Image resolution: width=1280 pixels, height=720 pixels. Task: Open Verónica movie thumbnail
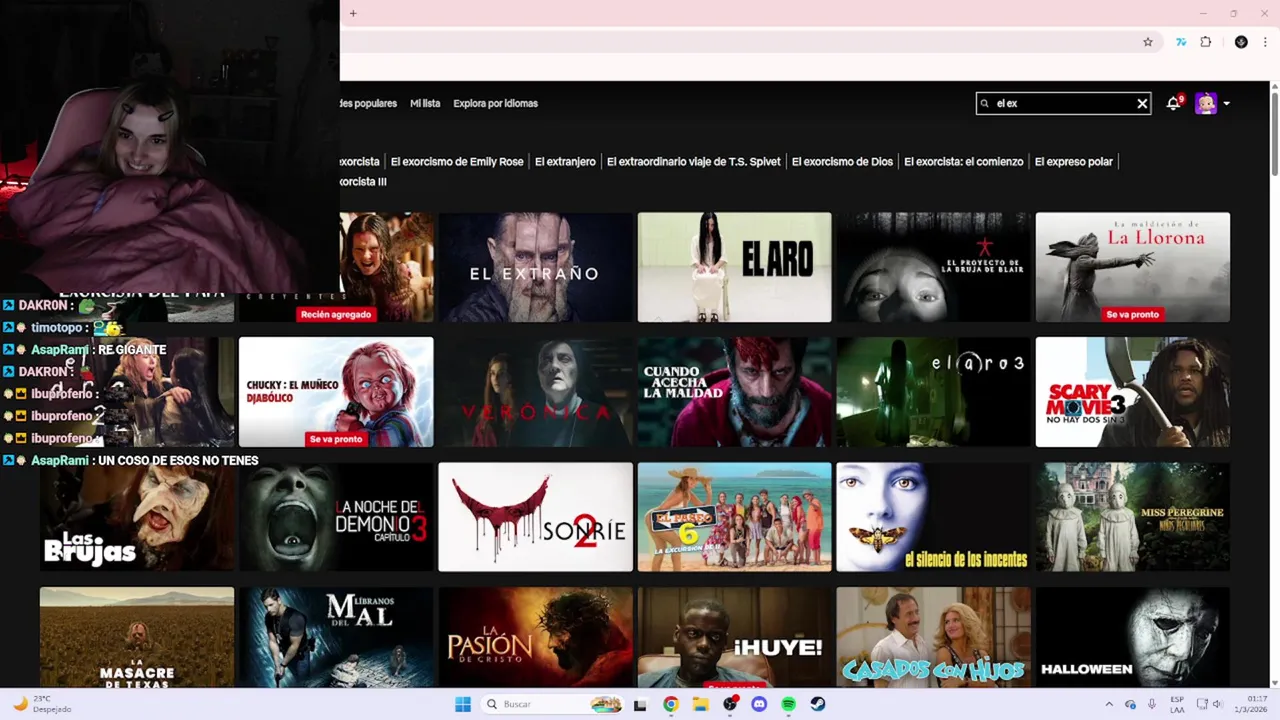(x=535, y=392)
